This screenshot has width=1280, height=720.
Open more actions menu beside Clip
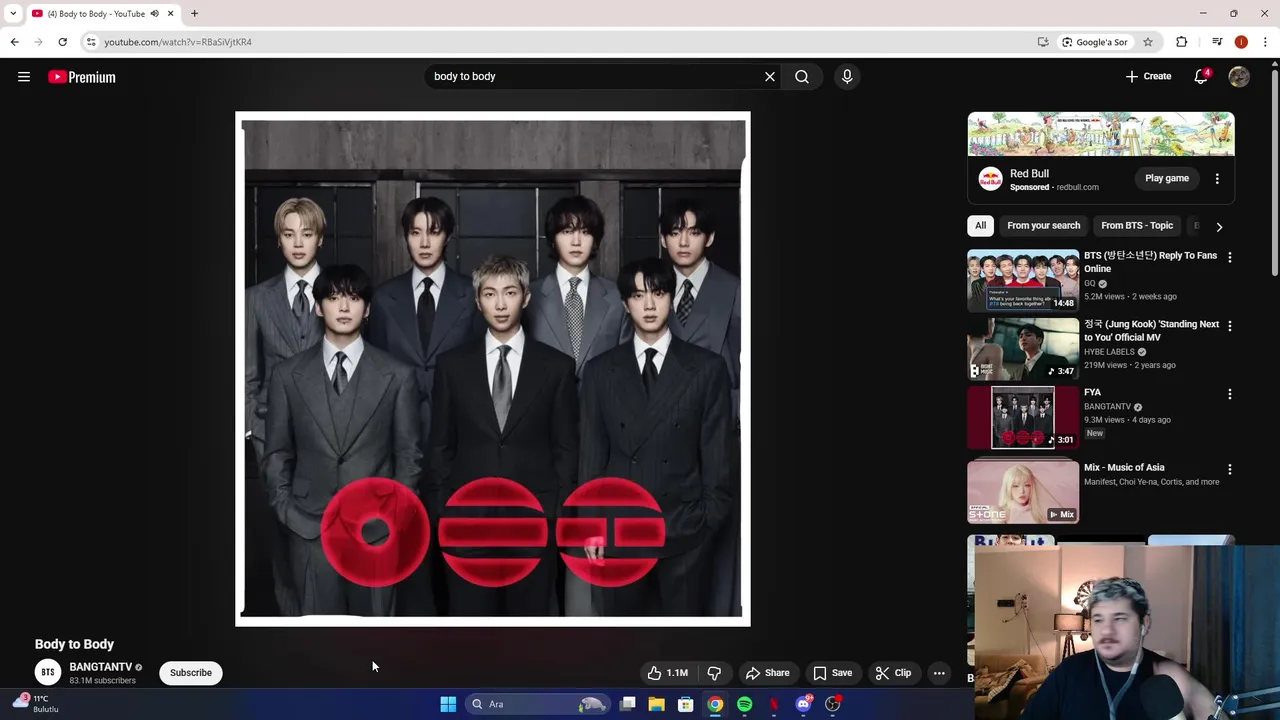(x=939, y=673)
